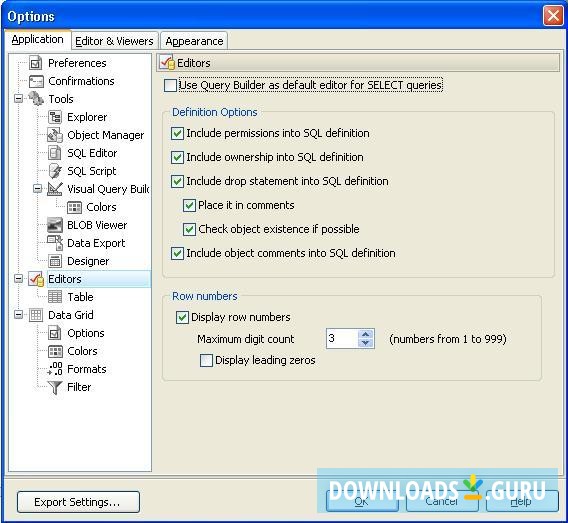
Task: Click the Designer icon
Action: pos(55,261)
